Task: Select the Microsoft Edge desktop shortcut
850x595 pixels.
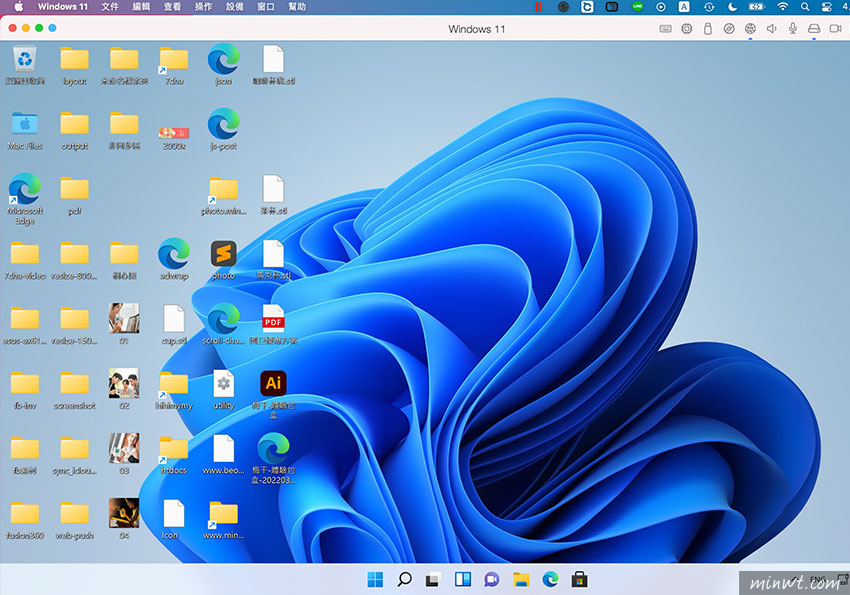Action: point(25,189)
